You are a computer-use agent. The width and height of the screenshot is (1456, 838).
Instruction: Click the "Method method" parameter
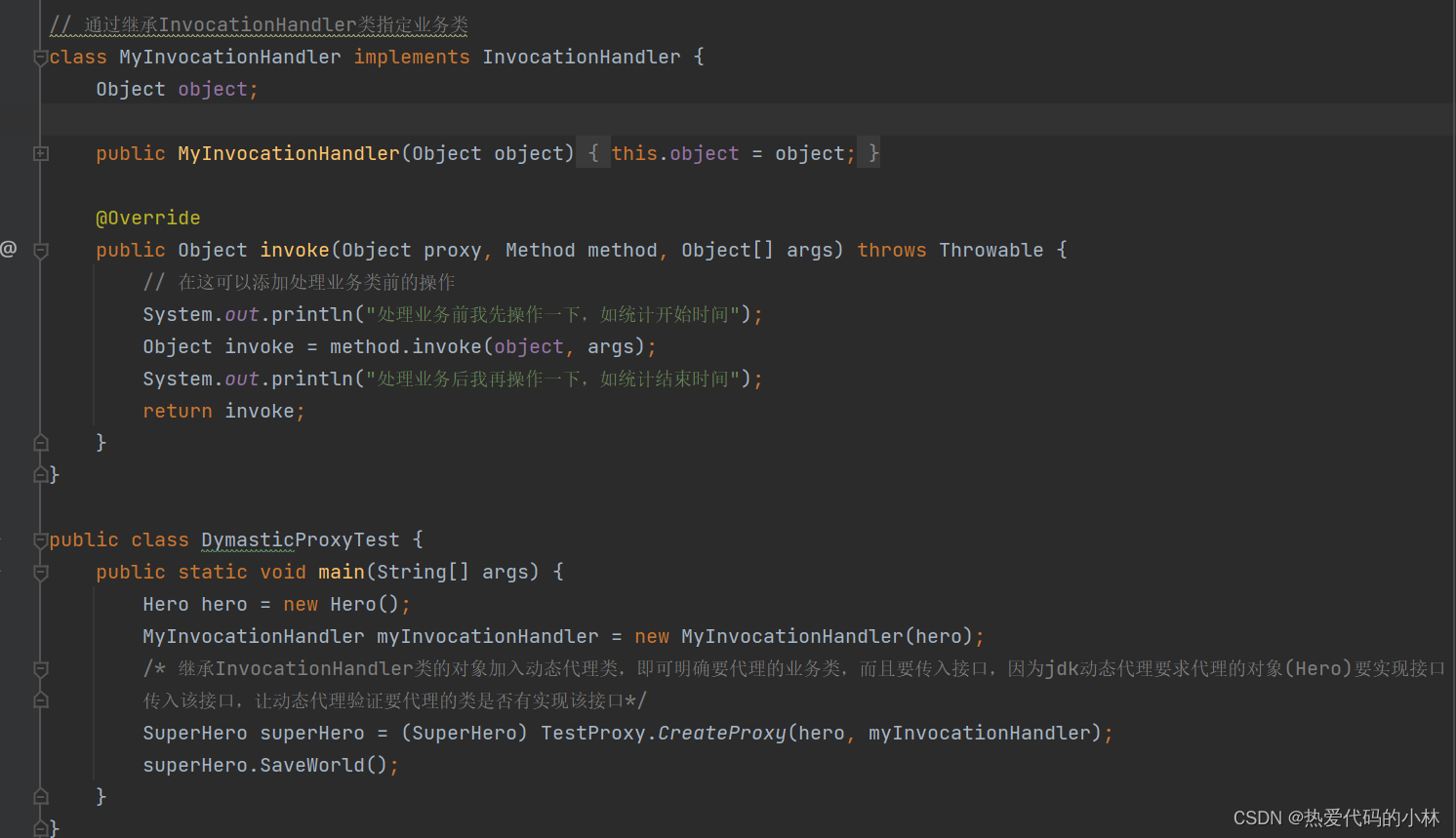582,250
